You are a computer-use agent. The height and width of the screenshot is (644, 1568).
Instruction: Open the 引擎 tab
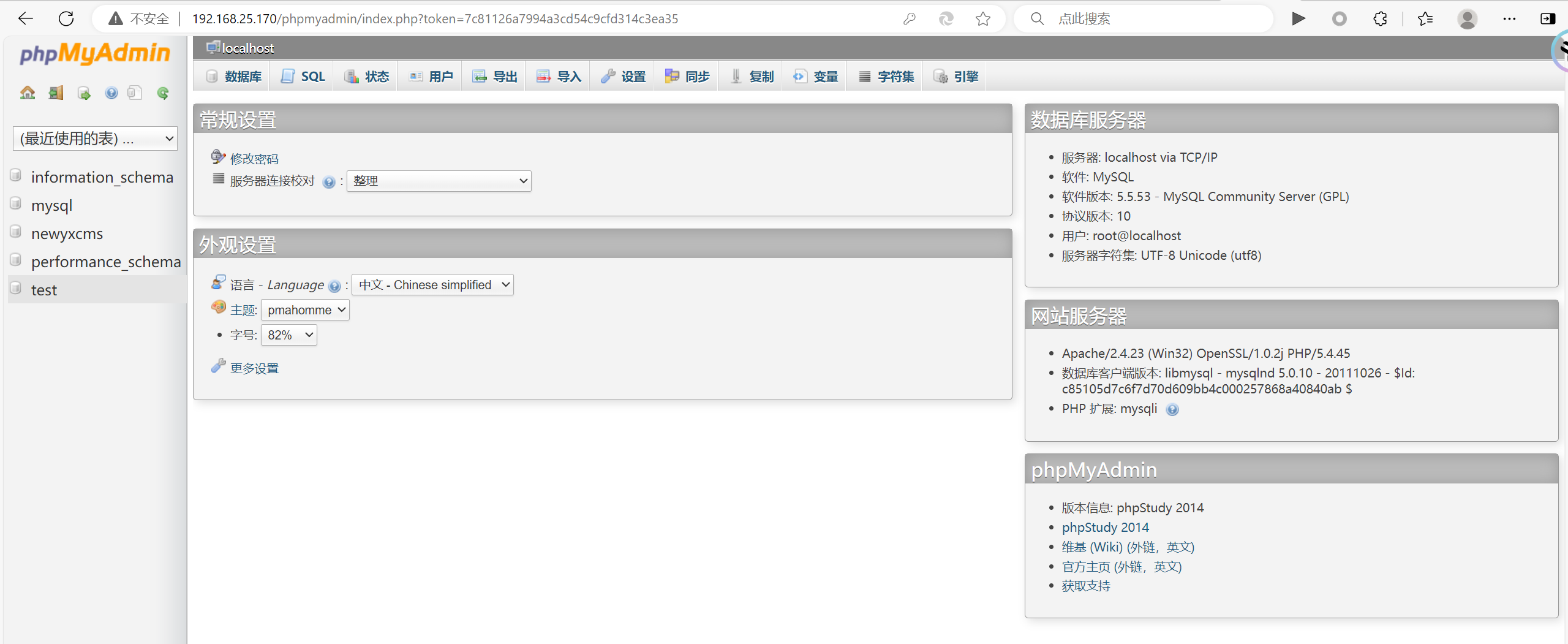pyautogui.click(x=956, y=77)
